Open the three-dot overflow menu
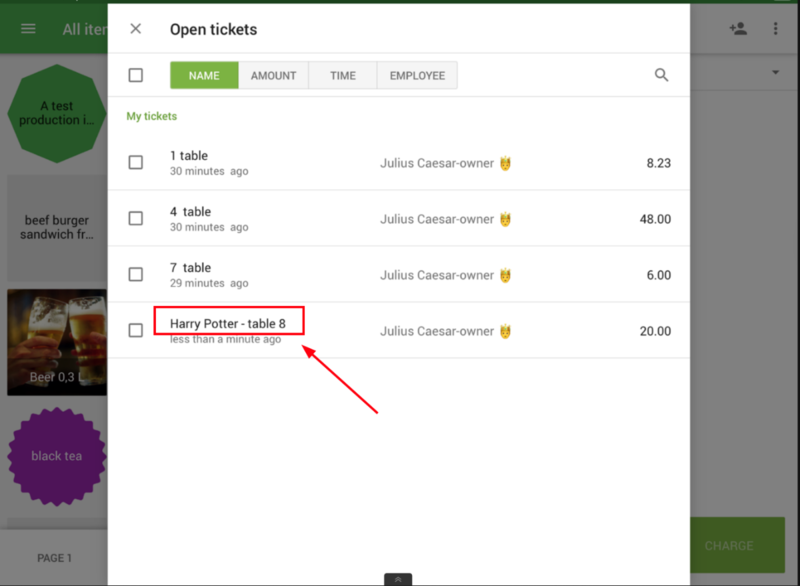800x586 pixels. pos(775,29)
